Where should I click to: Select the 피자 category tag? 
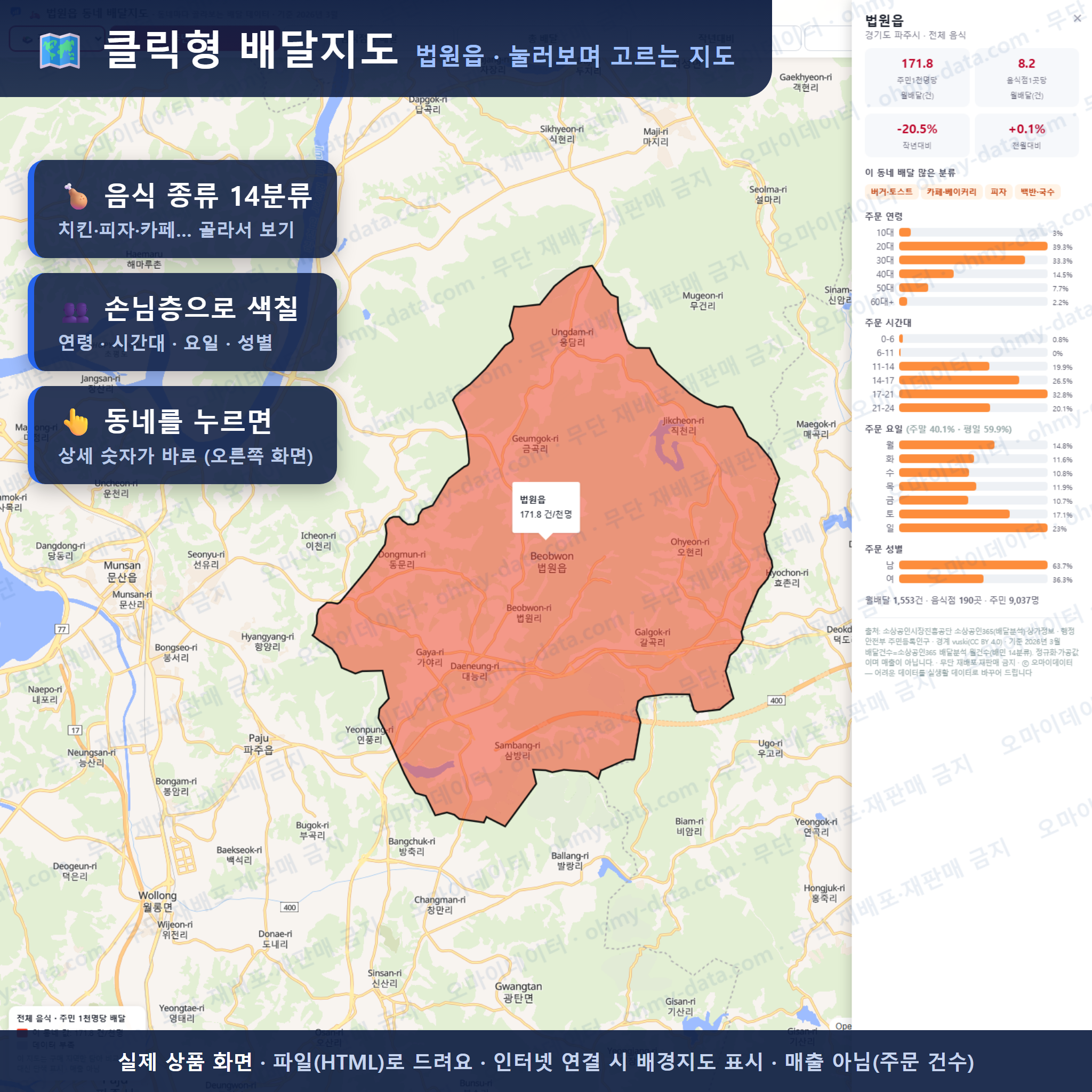coord(998,192)
